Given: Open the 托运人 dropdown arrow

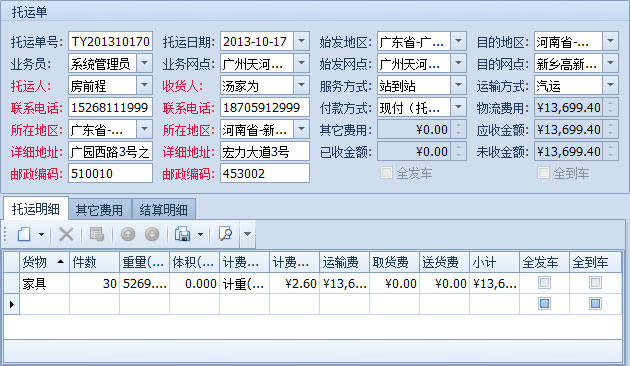Looking at the screenshot, I should click(145, 85).
